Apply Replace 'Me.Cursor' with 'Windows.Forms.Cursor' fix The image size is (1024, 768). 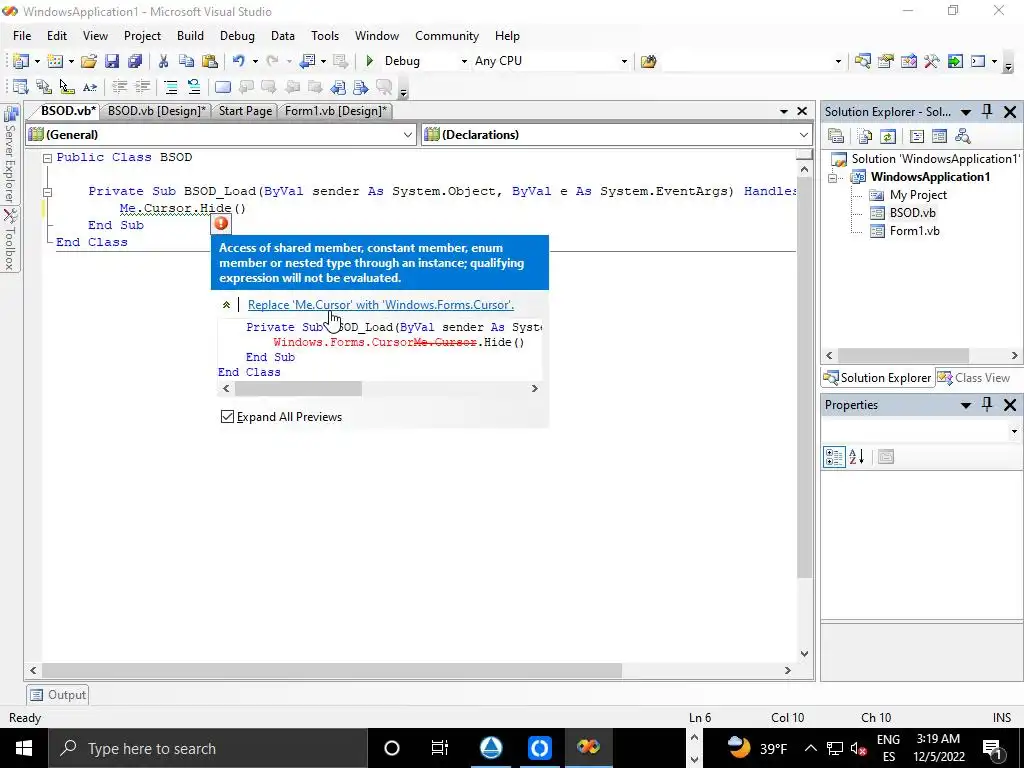click(381, 305)
